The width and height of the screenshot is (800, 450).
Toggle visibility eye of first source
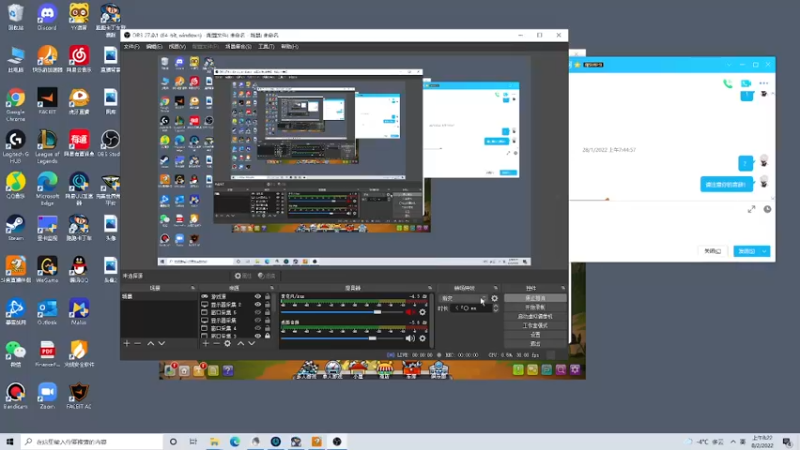258,296
